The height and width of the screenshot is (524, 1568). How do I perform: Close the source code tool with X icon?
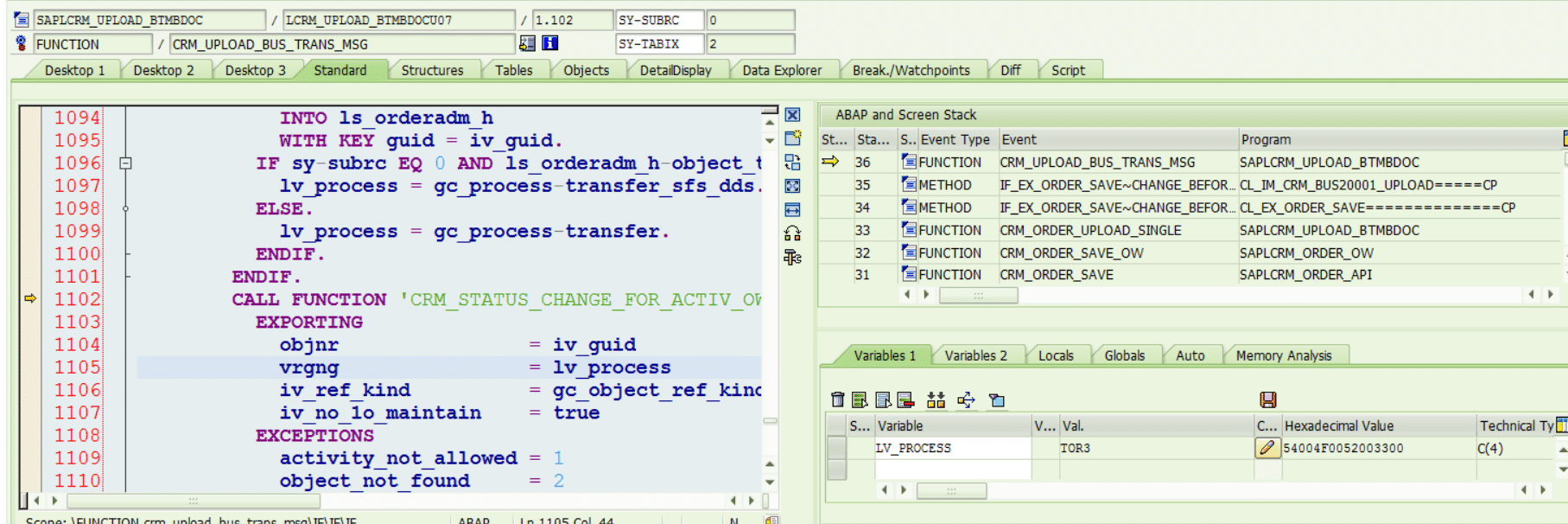(792, 115)
